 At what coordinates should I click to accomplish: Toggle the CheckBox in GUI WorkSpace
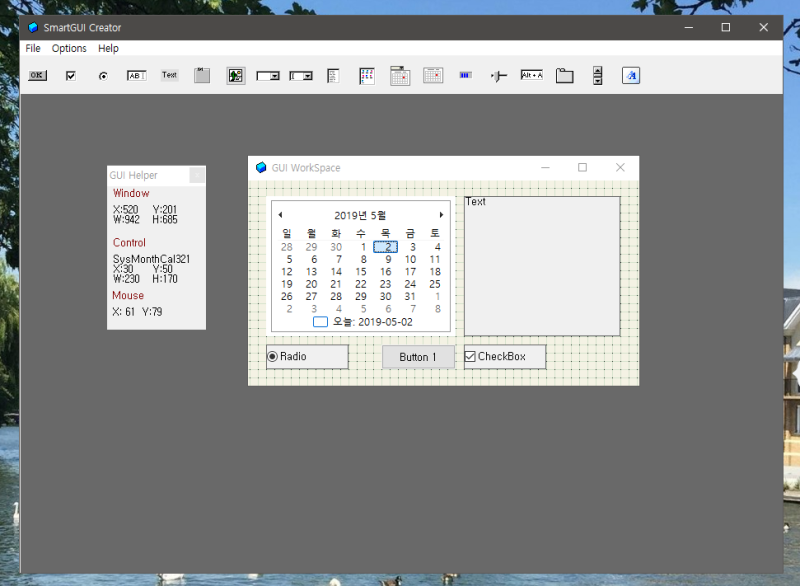pos(505,356)
